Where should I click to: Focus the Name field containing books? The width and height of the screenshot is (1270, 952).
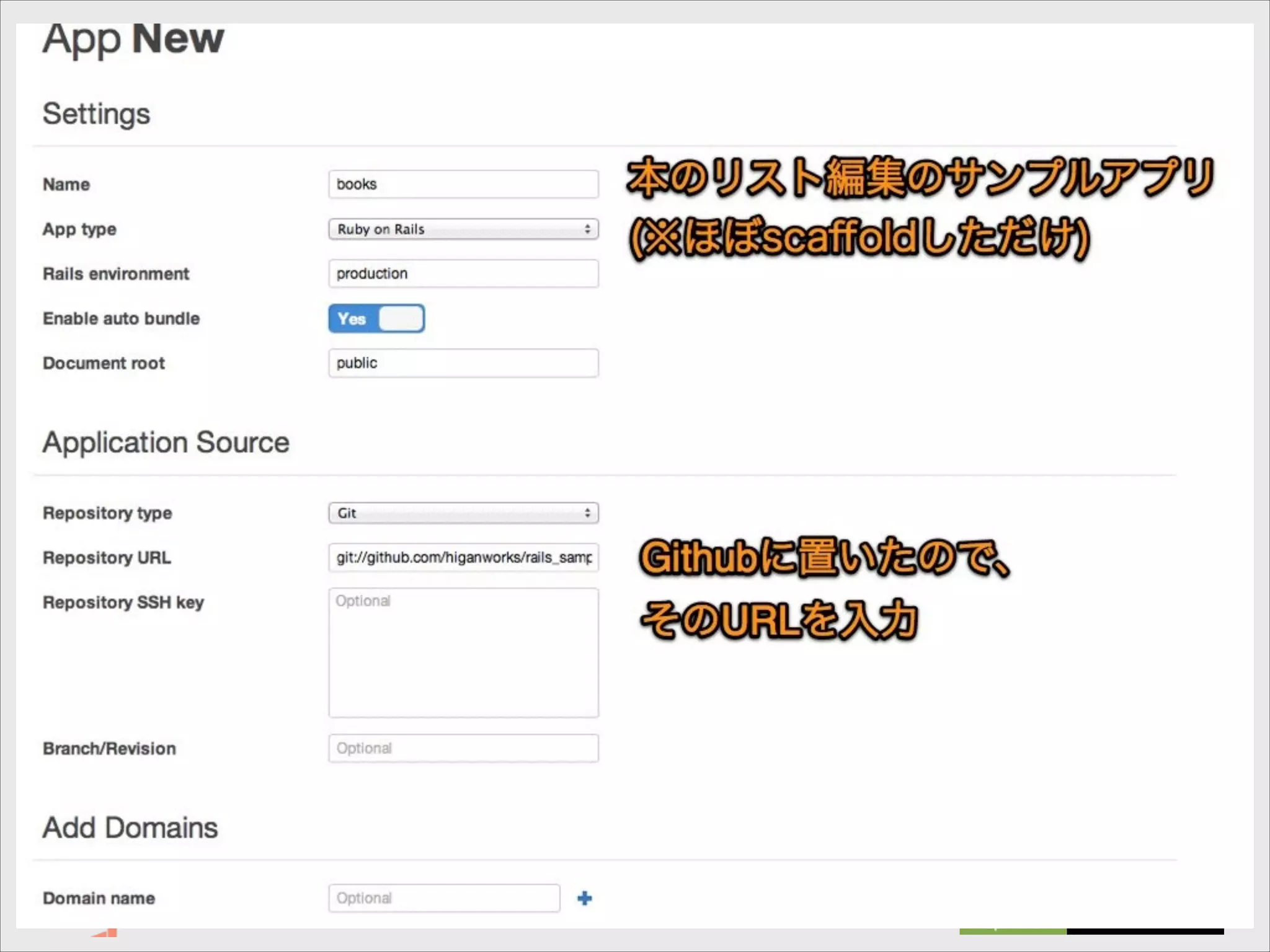click(463, 184)
